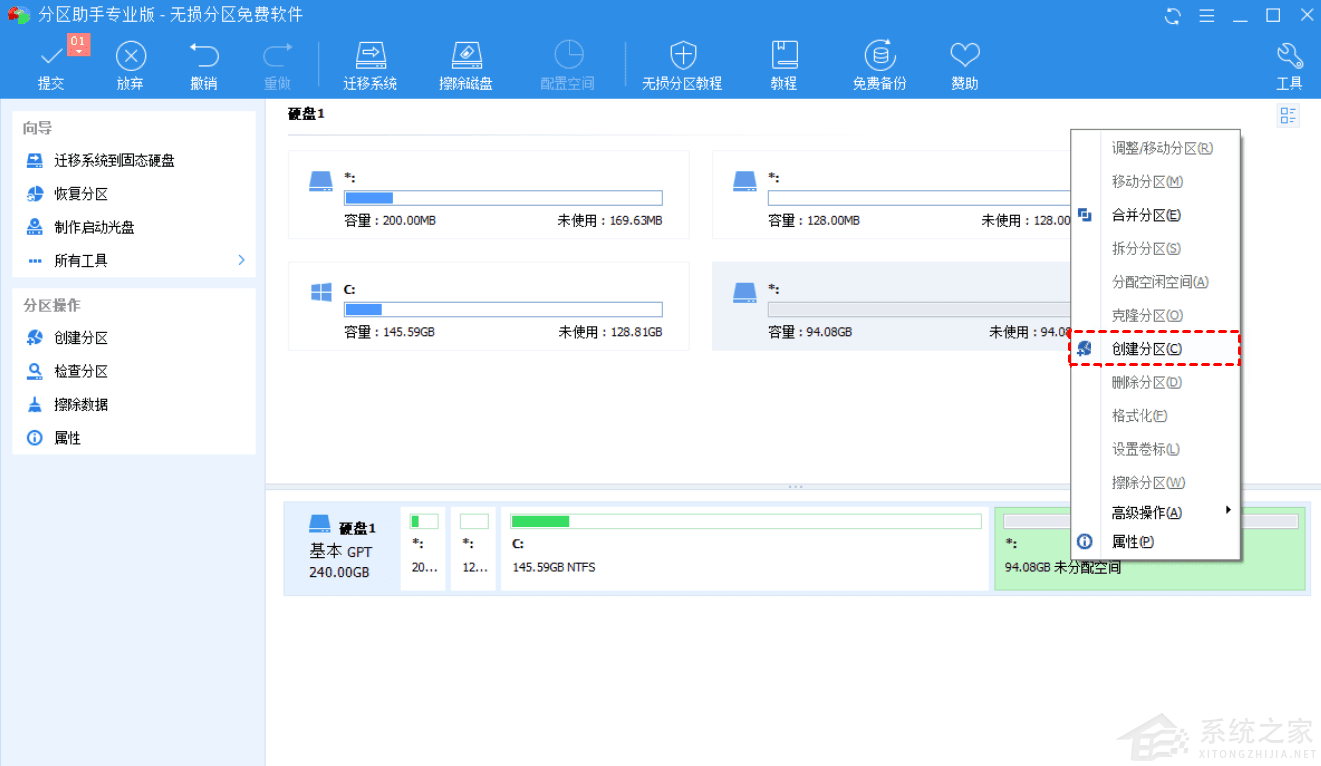The image size is (1321, 766).
Task: Click the 赞助 heart icon
Action: [x=964, y=56]
